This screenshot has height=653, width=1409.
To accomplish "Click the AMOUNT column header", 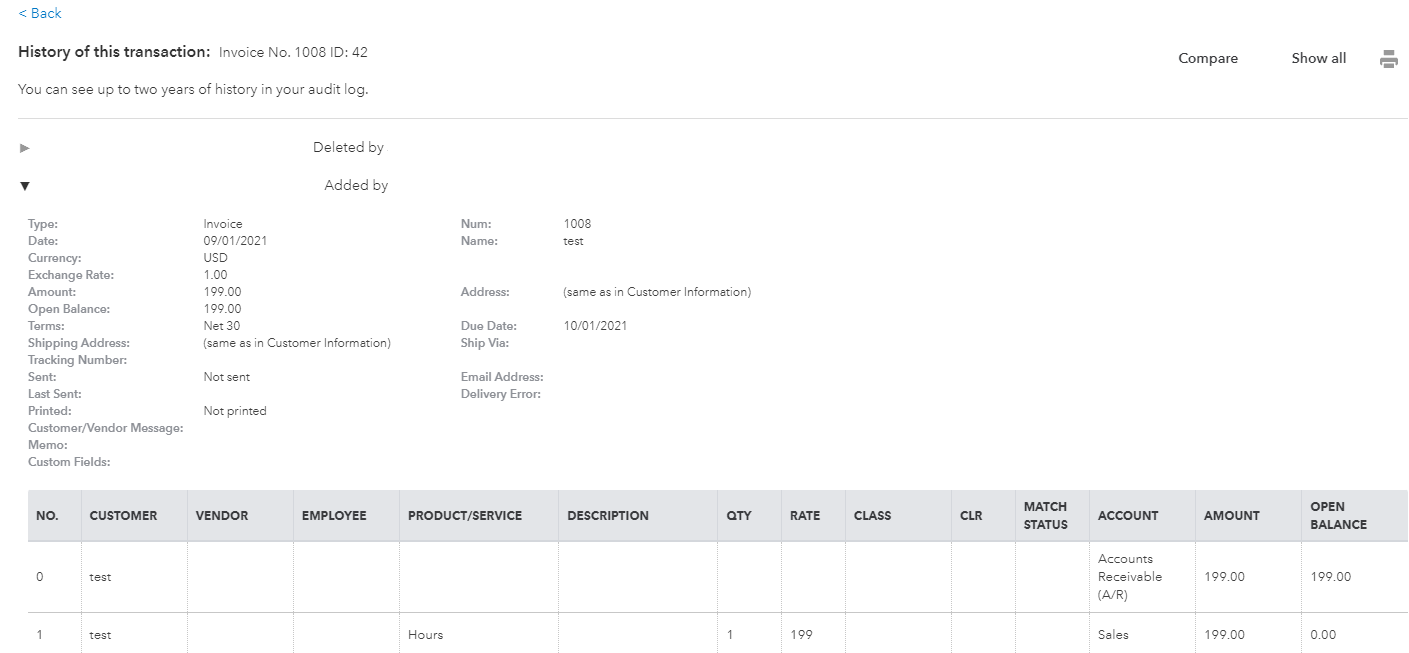I will coord(1231,516).
